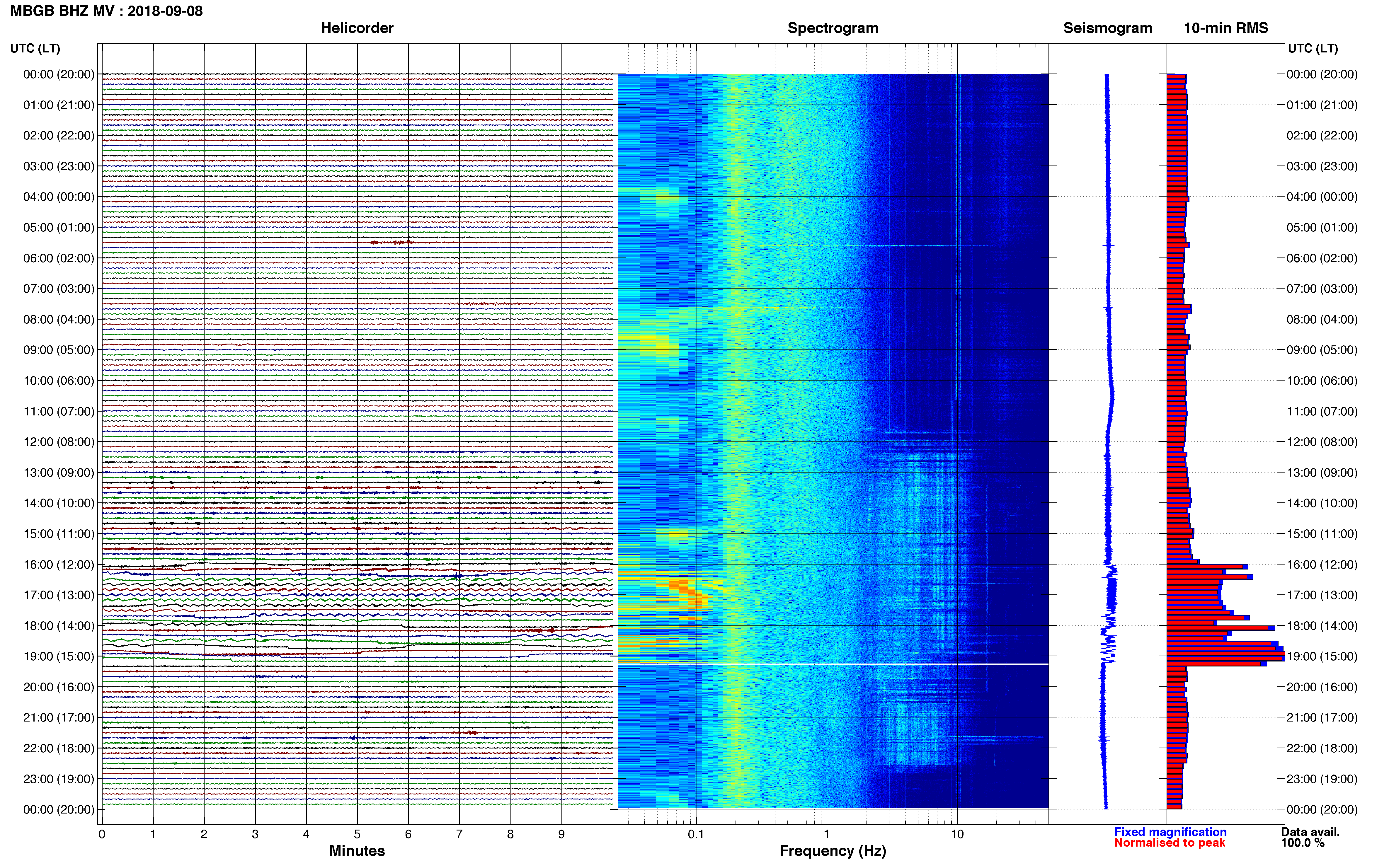Click the 'Seismogram' panel heading
Screen dimensions: 1389x868
point(1108,28)
